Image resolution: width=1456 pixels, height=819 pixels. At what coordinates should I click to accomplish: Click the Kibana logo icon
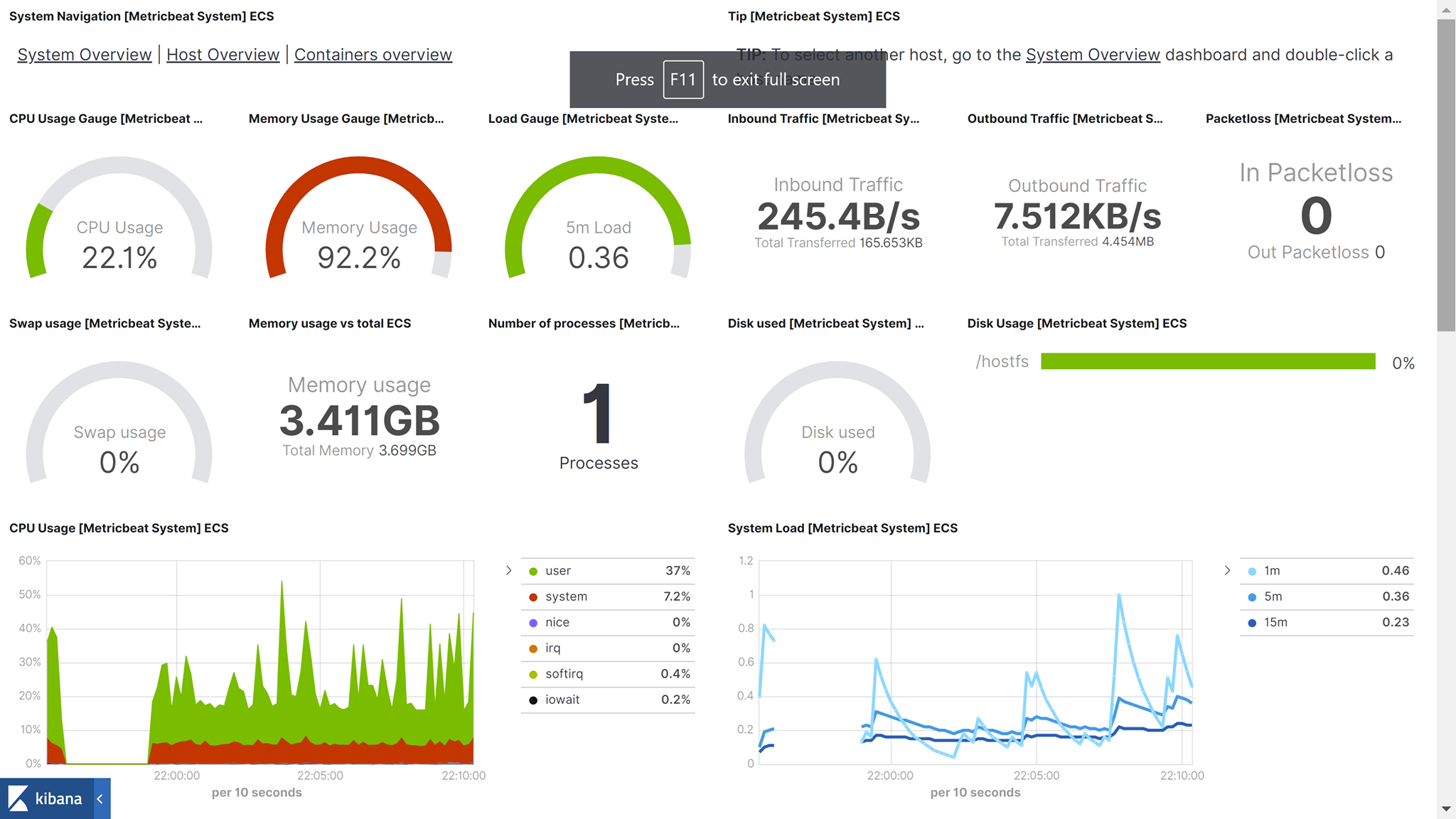coord(18,798)
